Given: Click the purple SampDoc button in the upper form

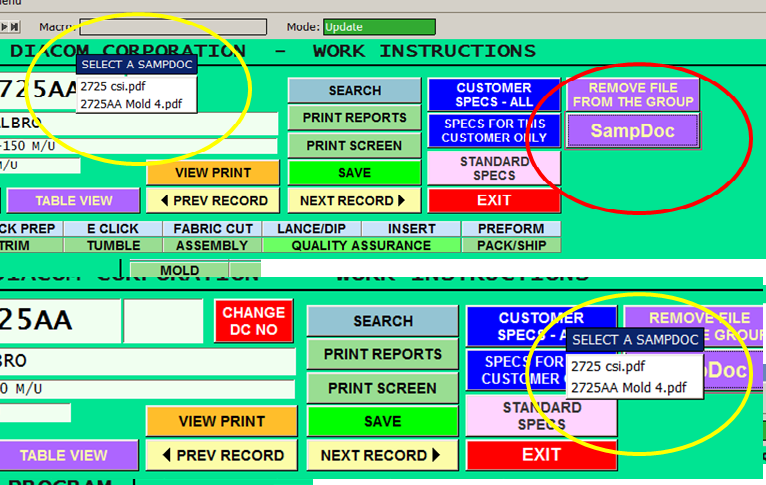Looking at the screenshot, I should pyautogui.click(x=633, y=130).
